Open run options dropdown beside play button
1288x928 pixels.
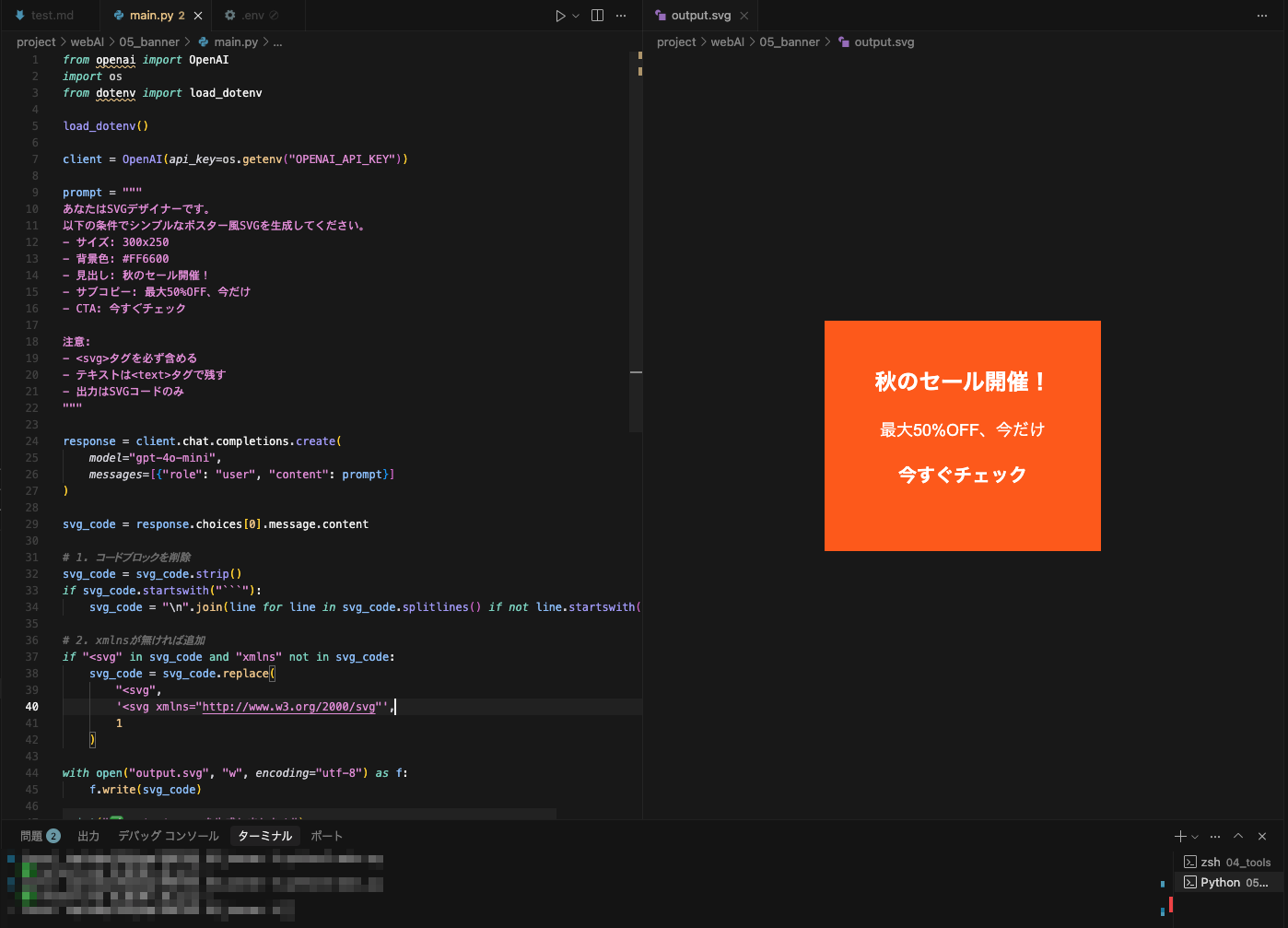coord(576,16)
